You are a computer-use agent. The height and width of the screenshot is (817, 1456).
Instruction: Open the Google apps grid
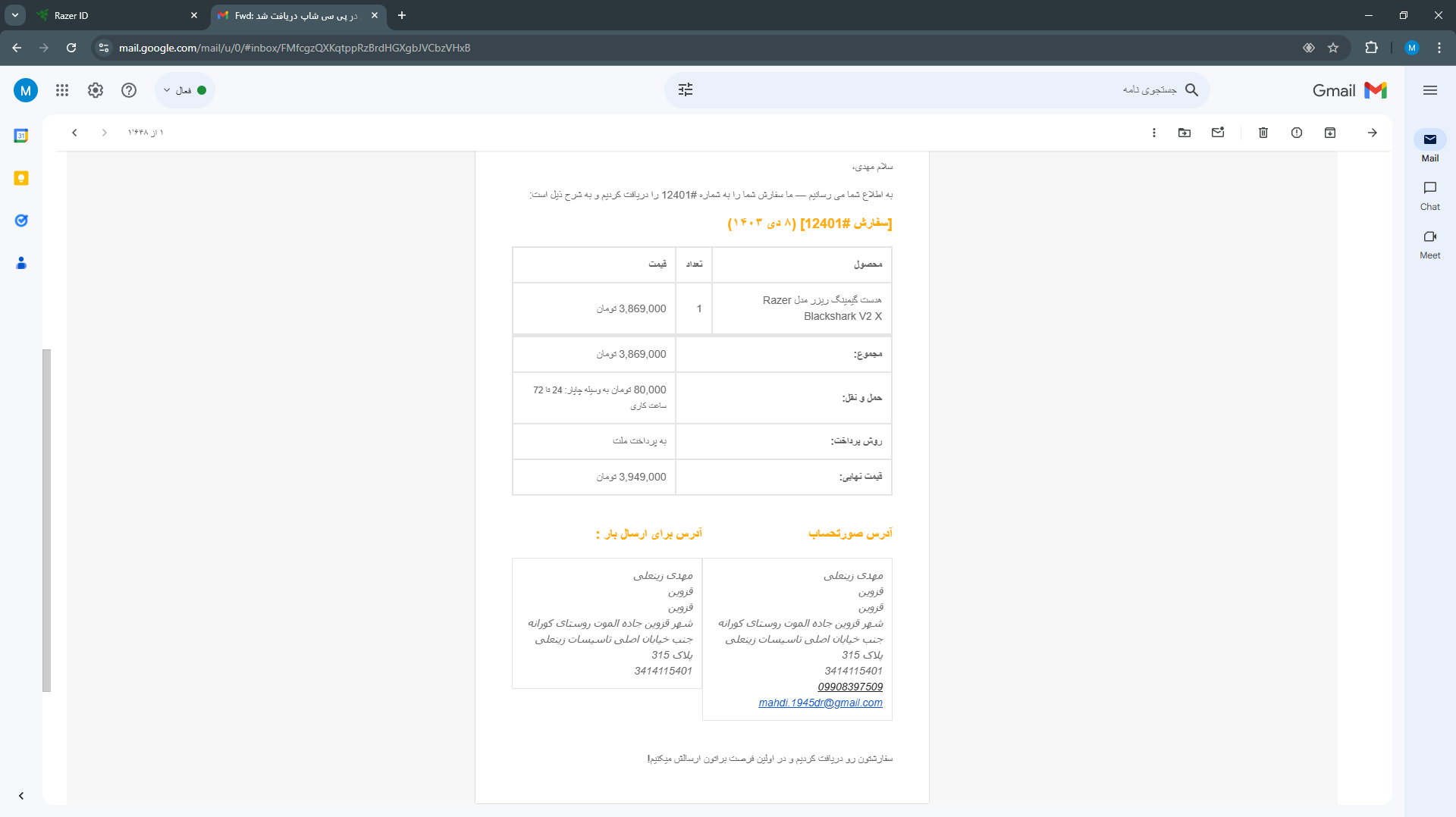62,90
